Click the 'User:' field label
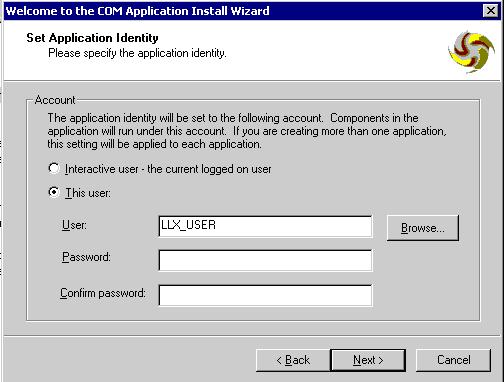Image resolution: width=504 pixels, height=382 pixels. 74,225
